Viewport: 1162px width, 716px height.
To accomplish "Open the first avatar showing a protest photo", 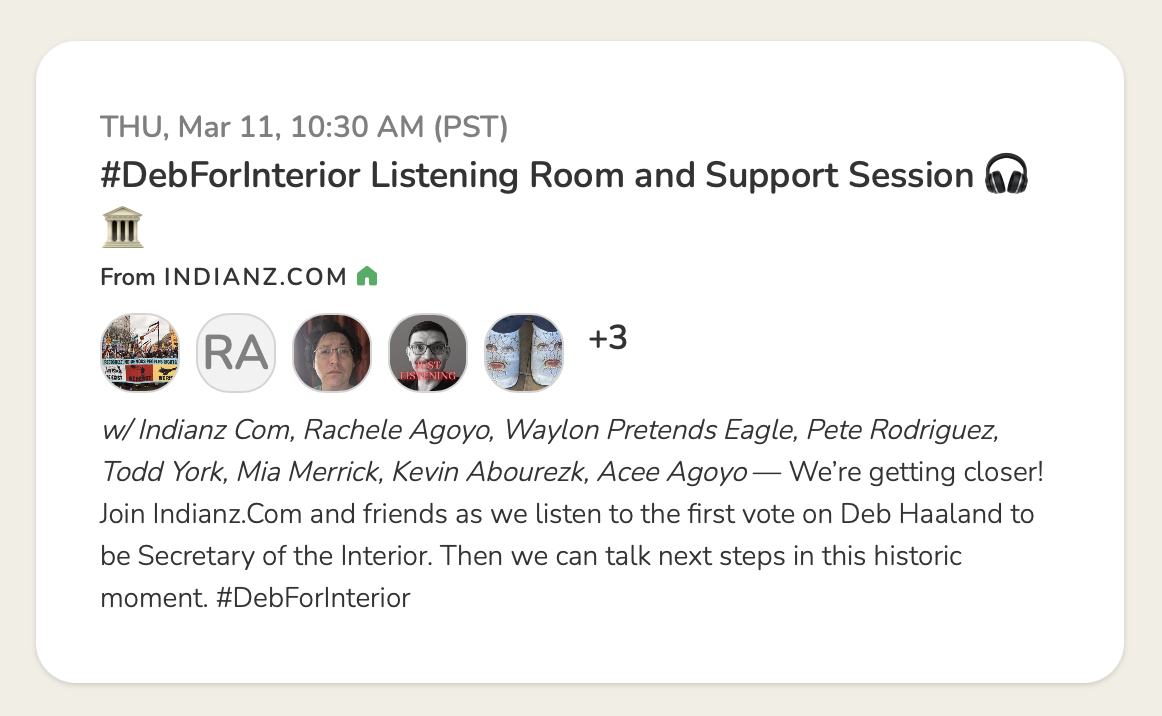I will [140, 352].
